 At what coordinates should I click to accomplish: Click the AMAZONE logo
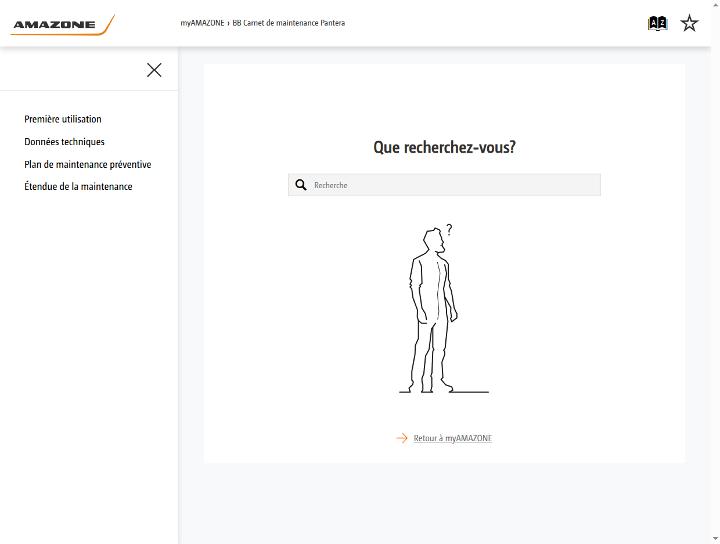tap(62, 24)
